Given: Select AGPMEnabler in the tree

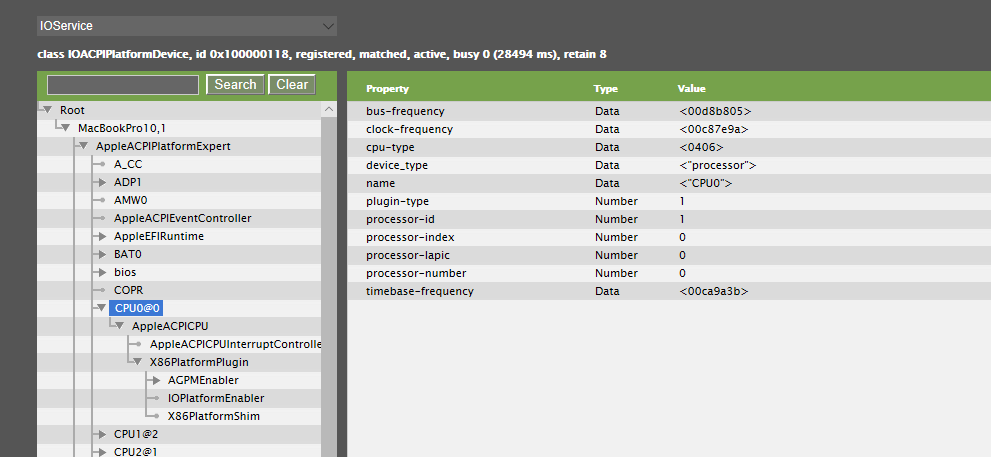Looking at the screenshot, I should [204, 381].
